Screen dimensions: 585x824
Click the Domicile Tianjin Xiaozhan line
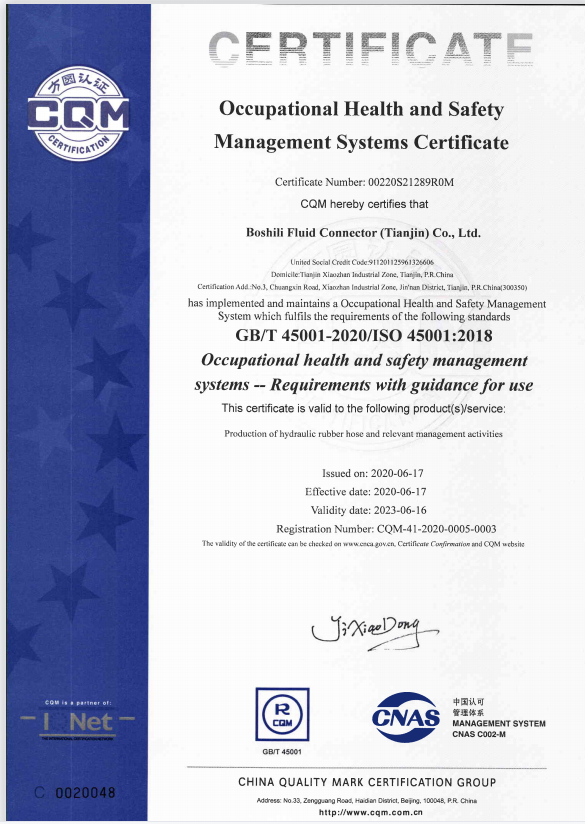point(362,274)
